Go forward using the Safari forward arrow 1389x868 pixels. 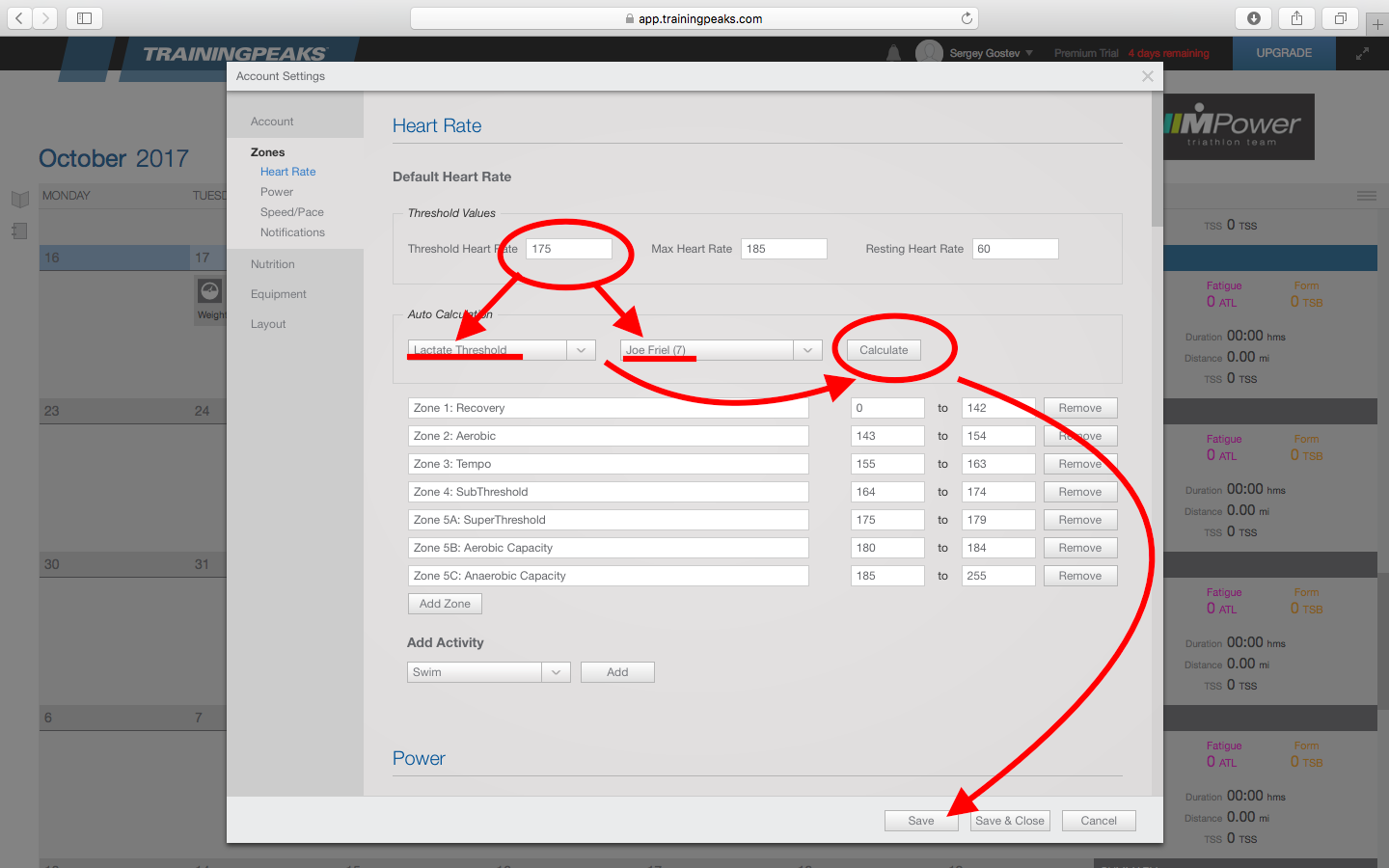(x=45, y=18)
